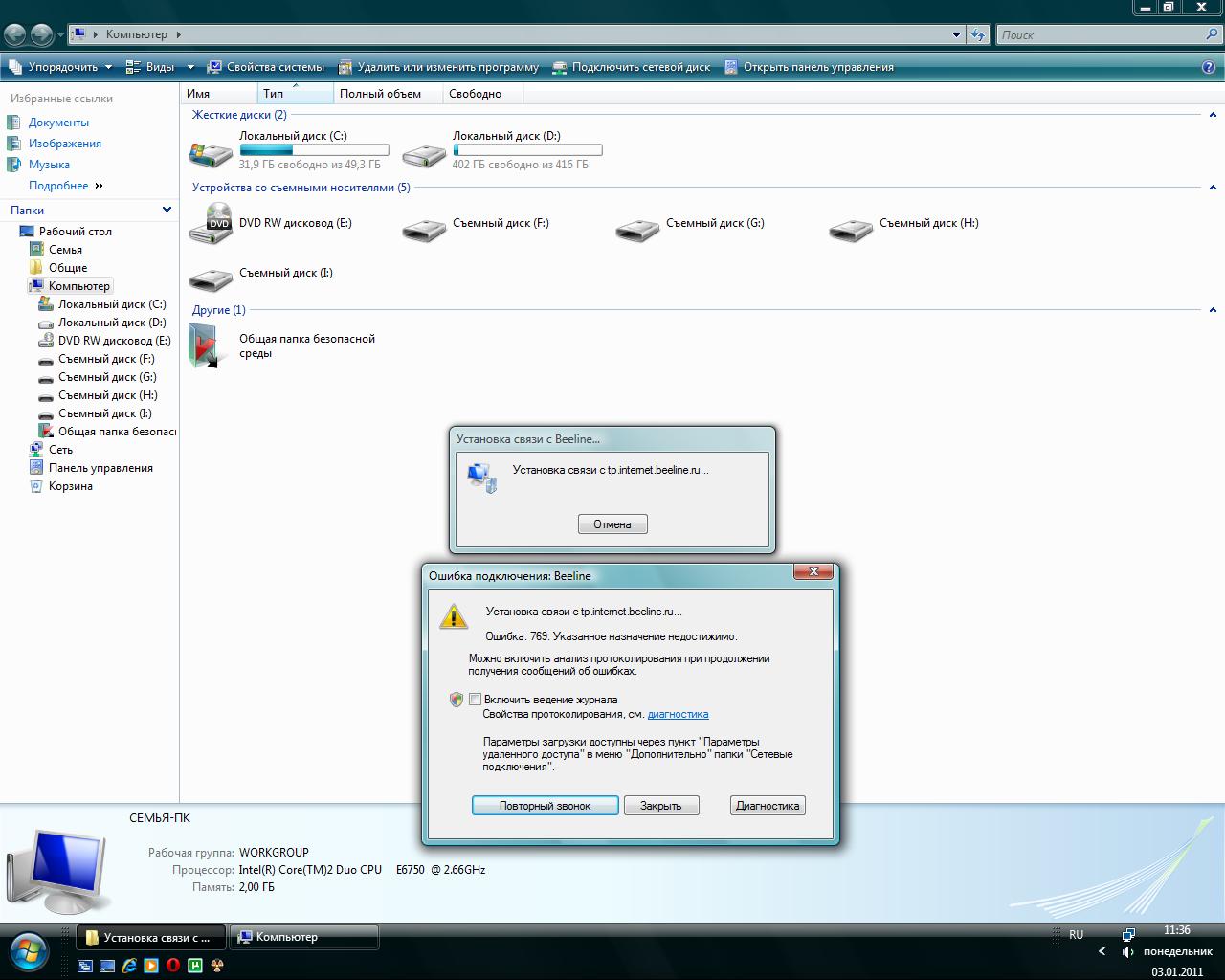
Task: Click the taskbar clock showing 11:36
Action: click(x=1177, y=930)
